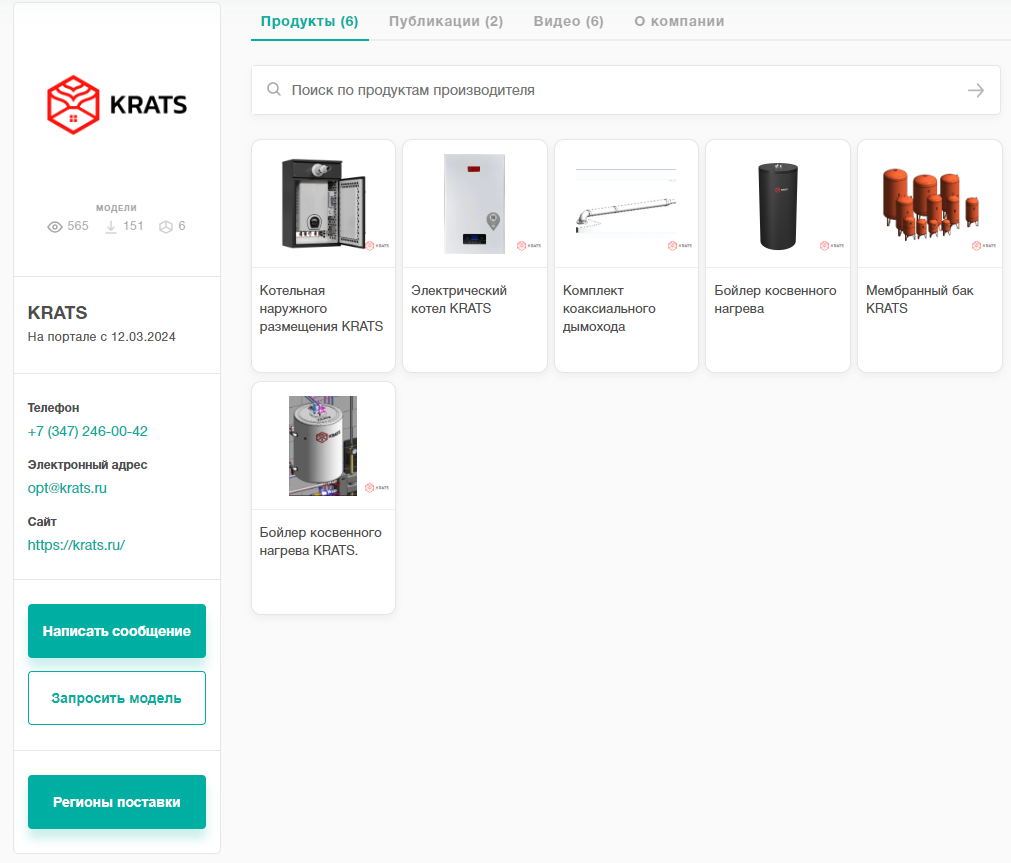Click title text Мембранный бак KRATS
1011x863 pixels.
click(919, 299)
